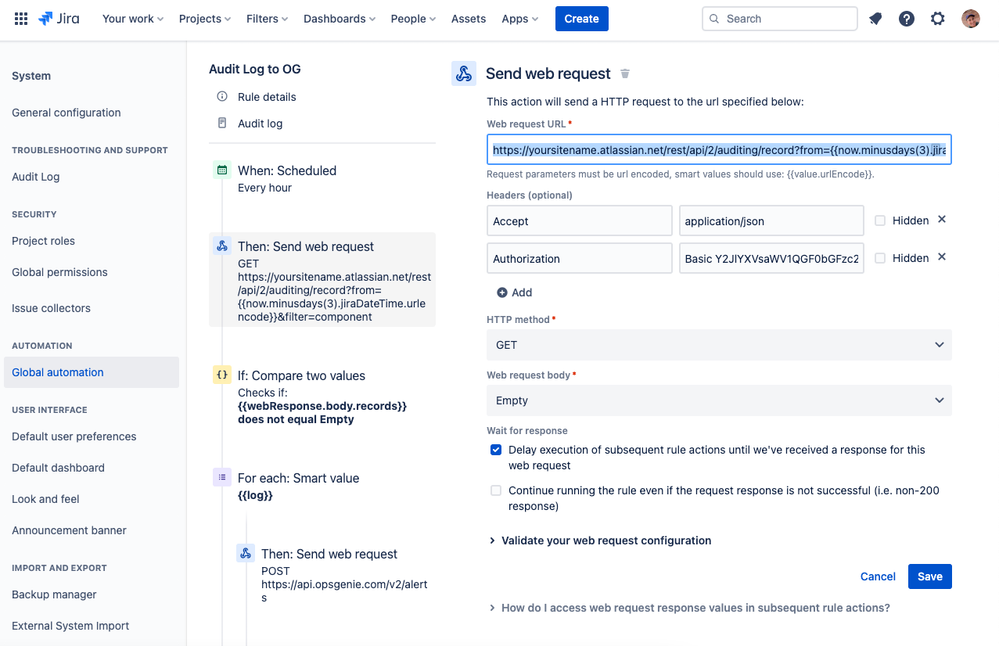The width and height of the screenshot is (999, 646).
Task: Open Look and feel settings
Action: [45, 499]
